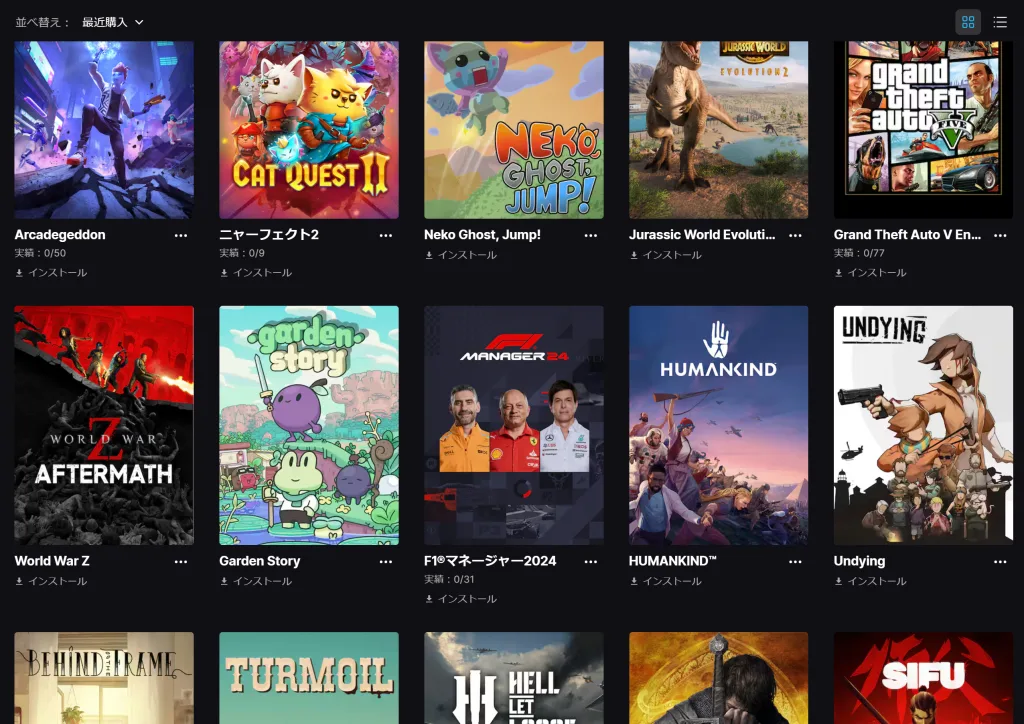Open the HUMANKIND cover thumbnail
This screenshot has width=1024, height=724.
(718, 425)
